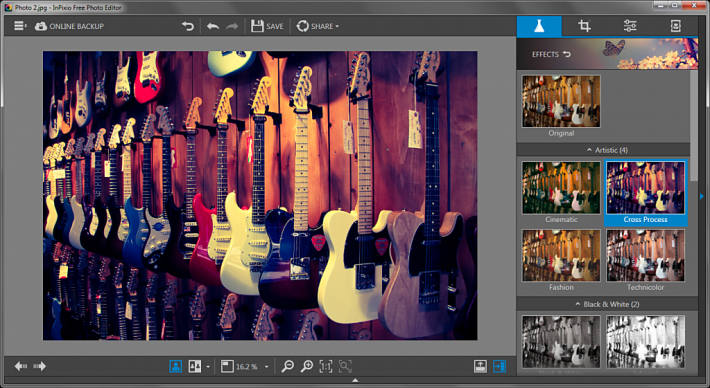The height and width of the screenshot is (388, 710).
Task: Click the main guitar photo canvas
Action: tap(260, 196)
